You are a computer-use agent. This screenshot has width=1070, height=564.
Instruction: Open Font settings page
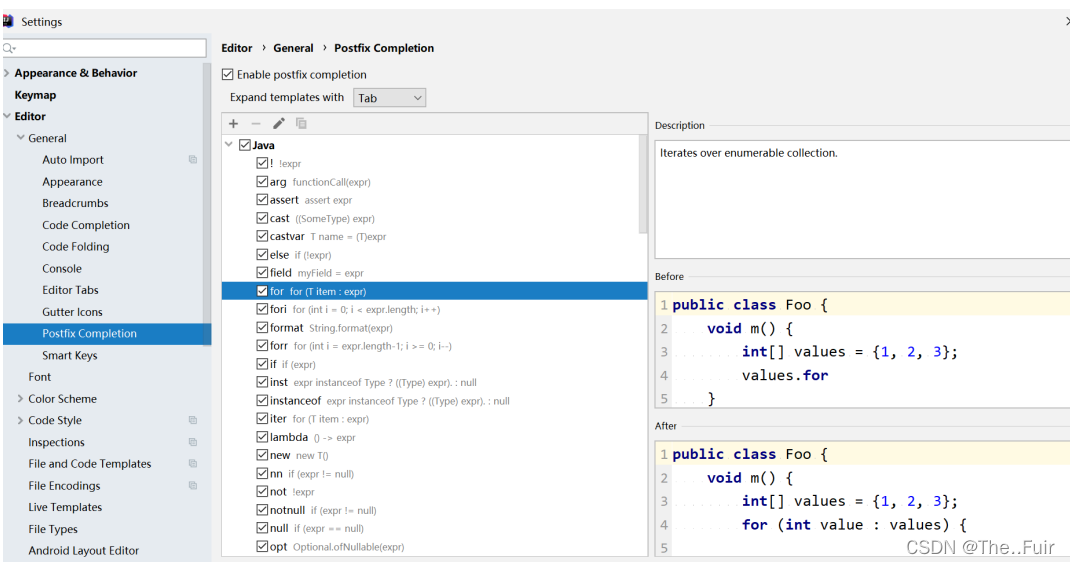40,377
